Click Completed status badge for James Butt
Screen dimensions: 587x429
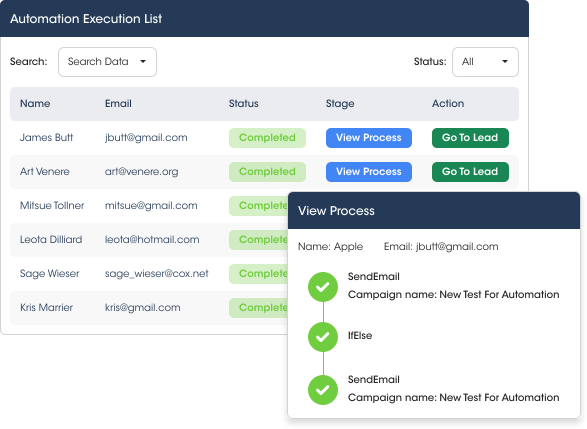point(267,138)
